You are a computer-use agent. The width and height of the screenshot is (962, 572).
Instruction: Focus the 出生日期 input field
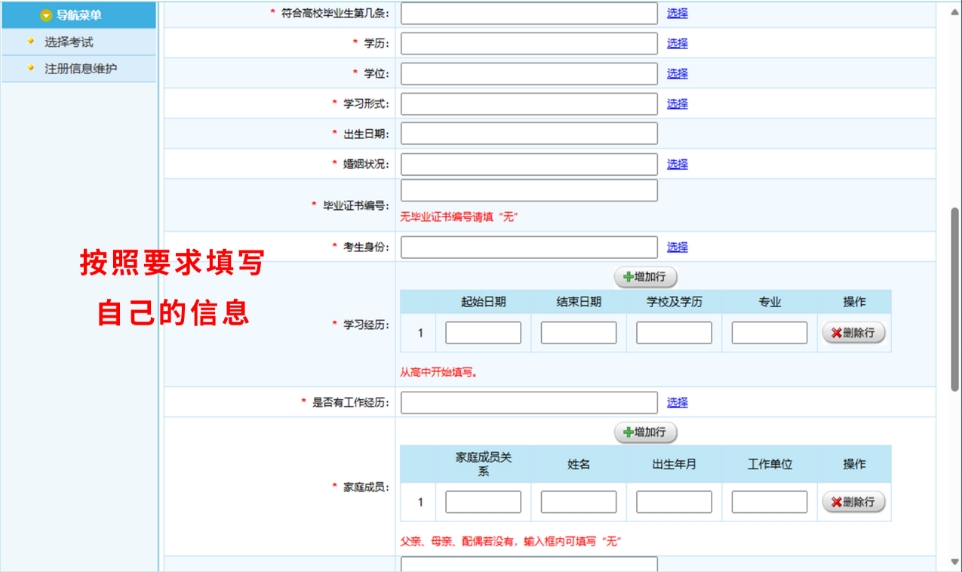click(x=529, y=133)
